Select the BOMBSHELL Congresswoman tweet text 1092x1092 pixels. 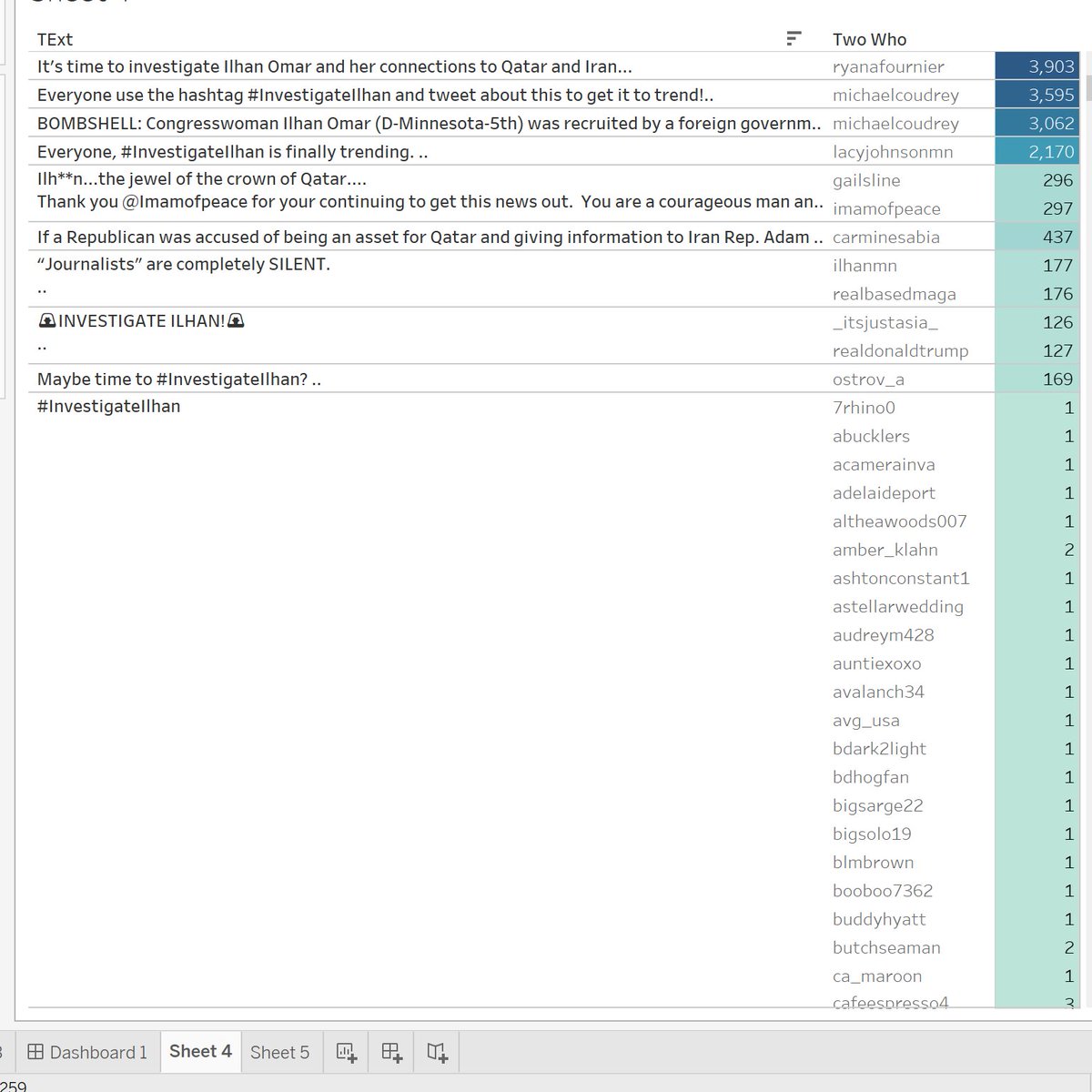(429, 123)
